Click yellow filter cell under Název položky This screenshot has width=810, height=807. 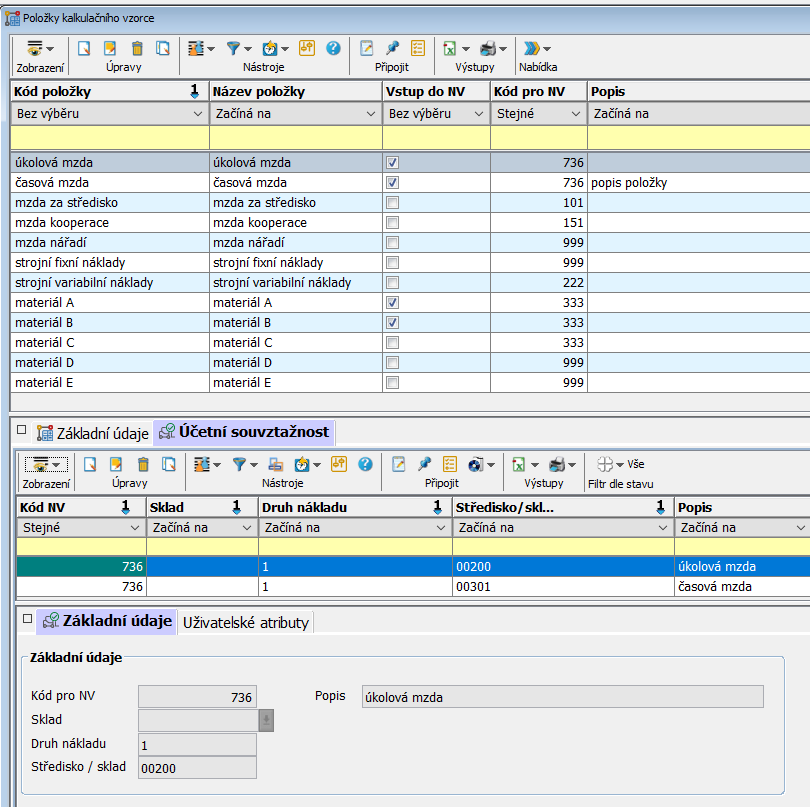[295, 137]
